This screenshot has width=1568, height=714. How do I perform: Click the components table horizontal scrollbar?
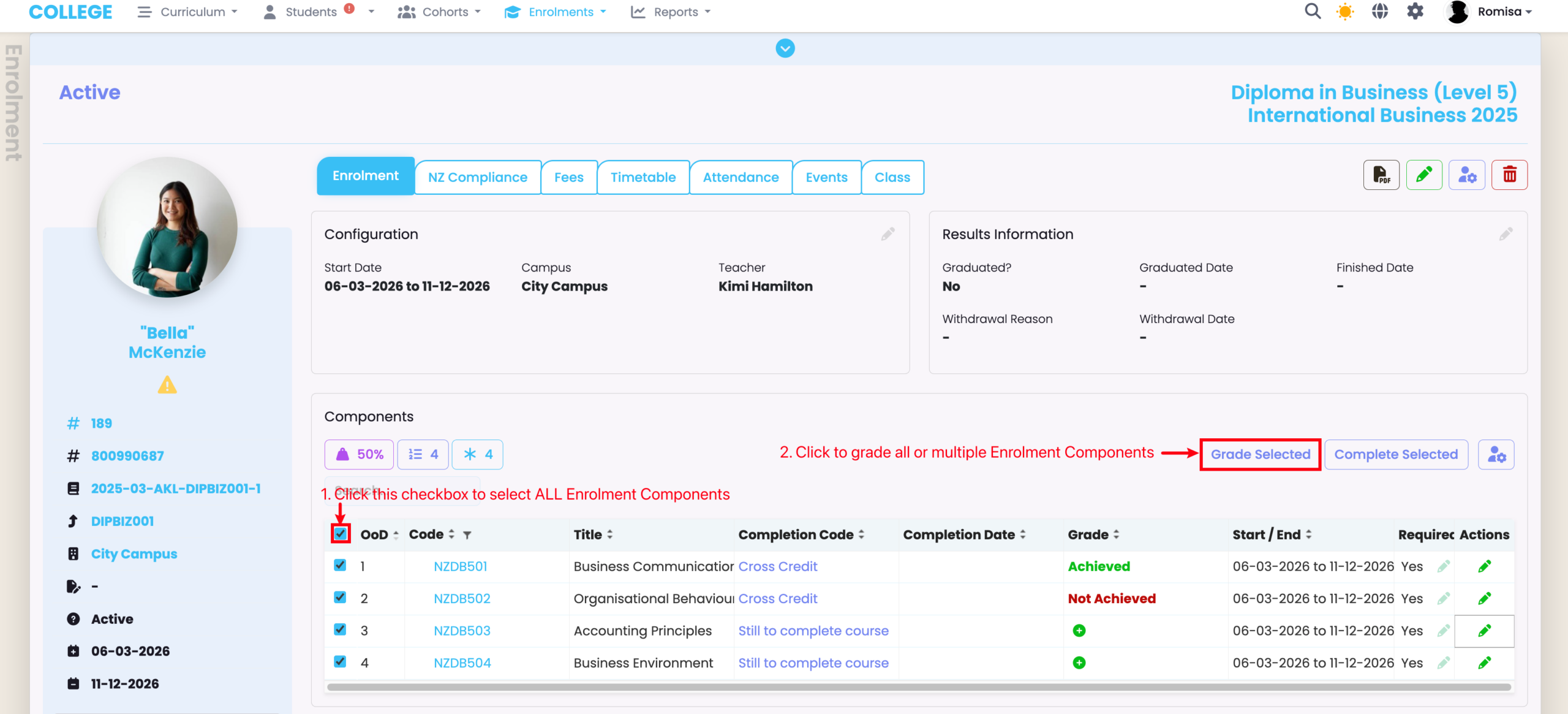coord(919,687)
